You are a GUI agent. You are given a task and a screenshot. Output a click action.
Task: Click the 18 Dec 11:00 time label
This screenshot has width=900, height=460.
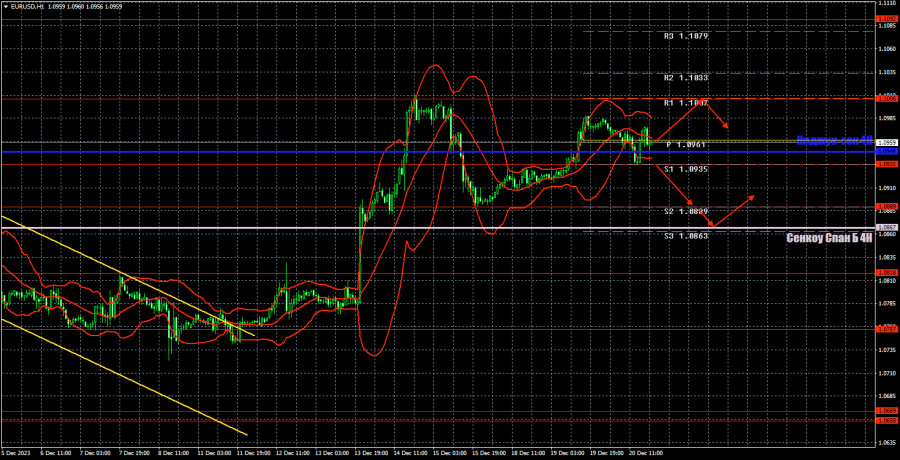(x=528, y=453)
